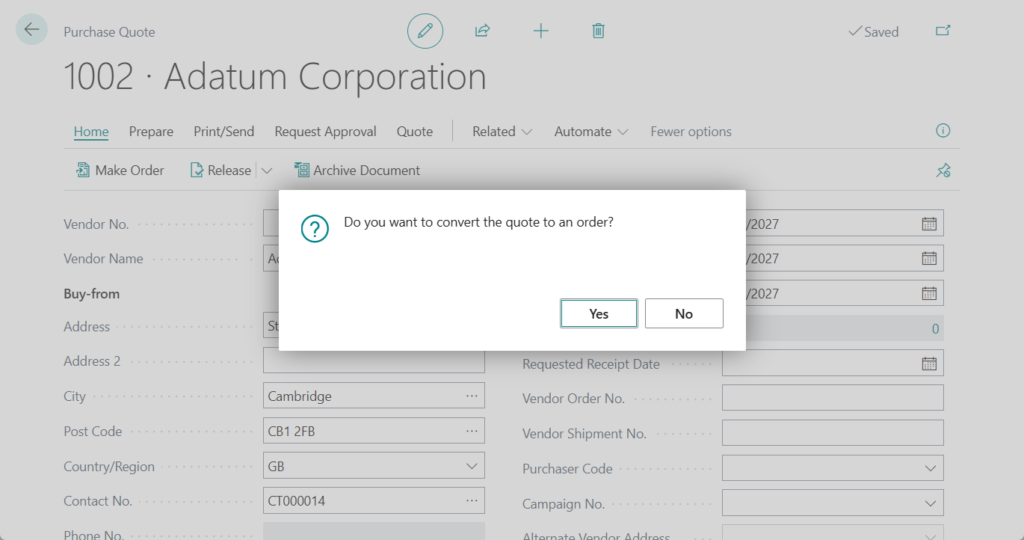The width and height of the screenshot is (1024, 540).
Task: Click the trash delete icon
Action: pos(598,31)
